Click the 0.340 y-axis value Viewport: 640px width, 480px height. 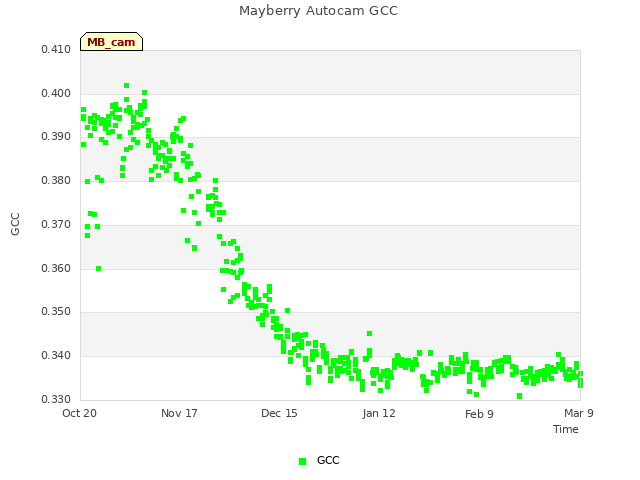[56, 356]
